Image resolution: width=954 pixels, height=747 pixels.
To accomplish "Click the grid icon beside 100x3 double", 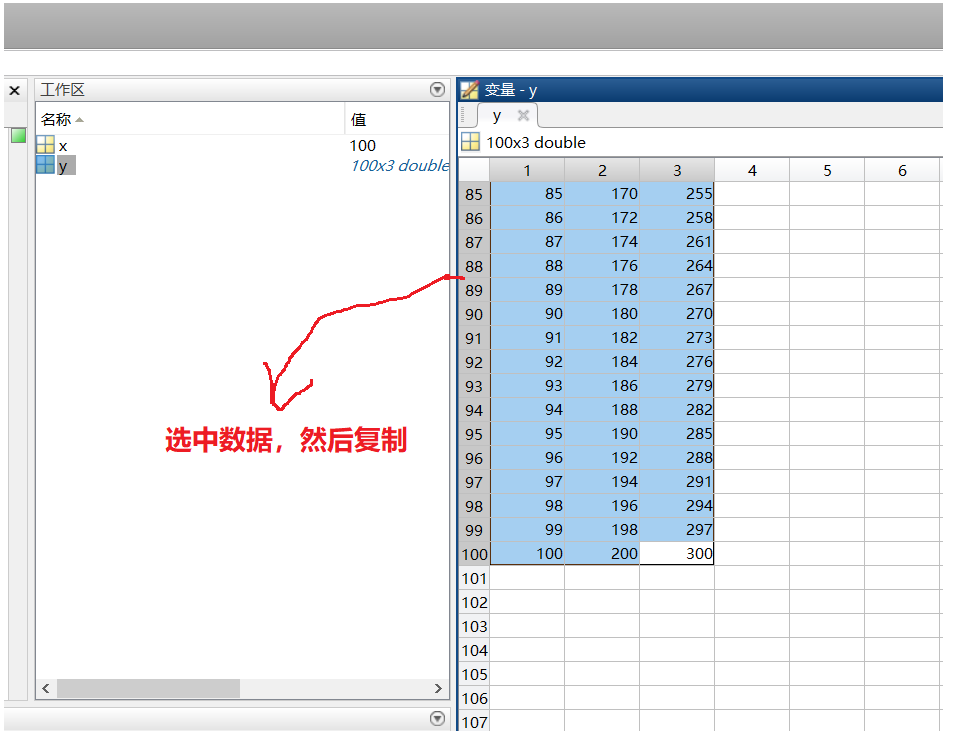I will (x=470, y=142).
